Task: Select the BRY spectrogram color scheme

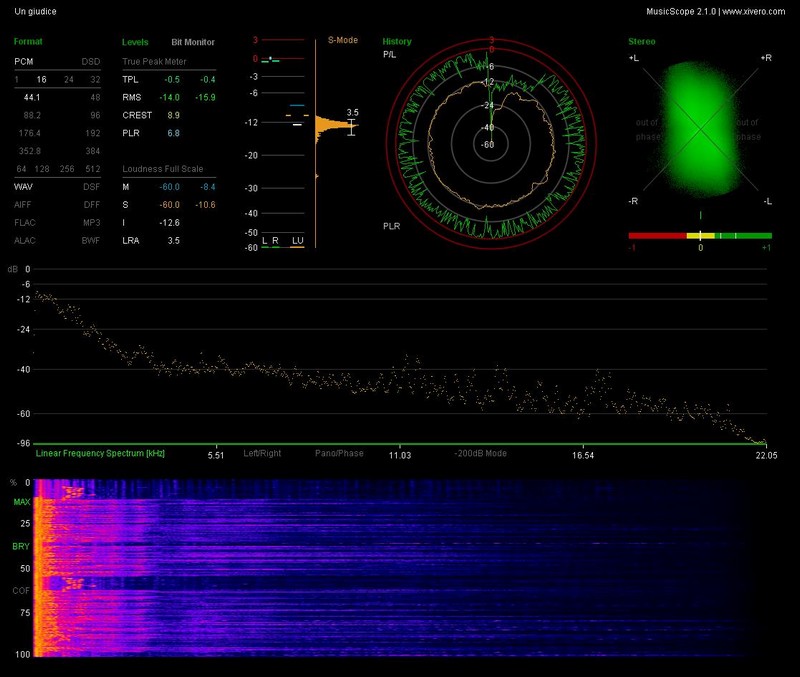Action: click(21, 546)
